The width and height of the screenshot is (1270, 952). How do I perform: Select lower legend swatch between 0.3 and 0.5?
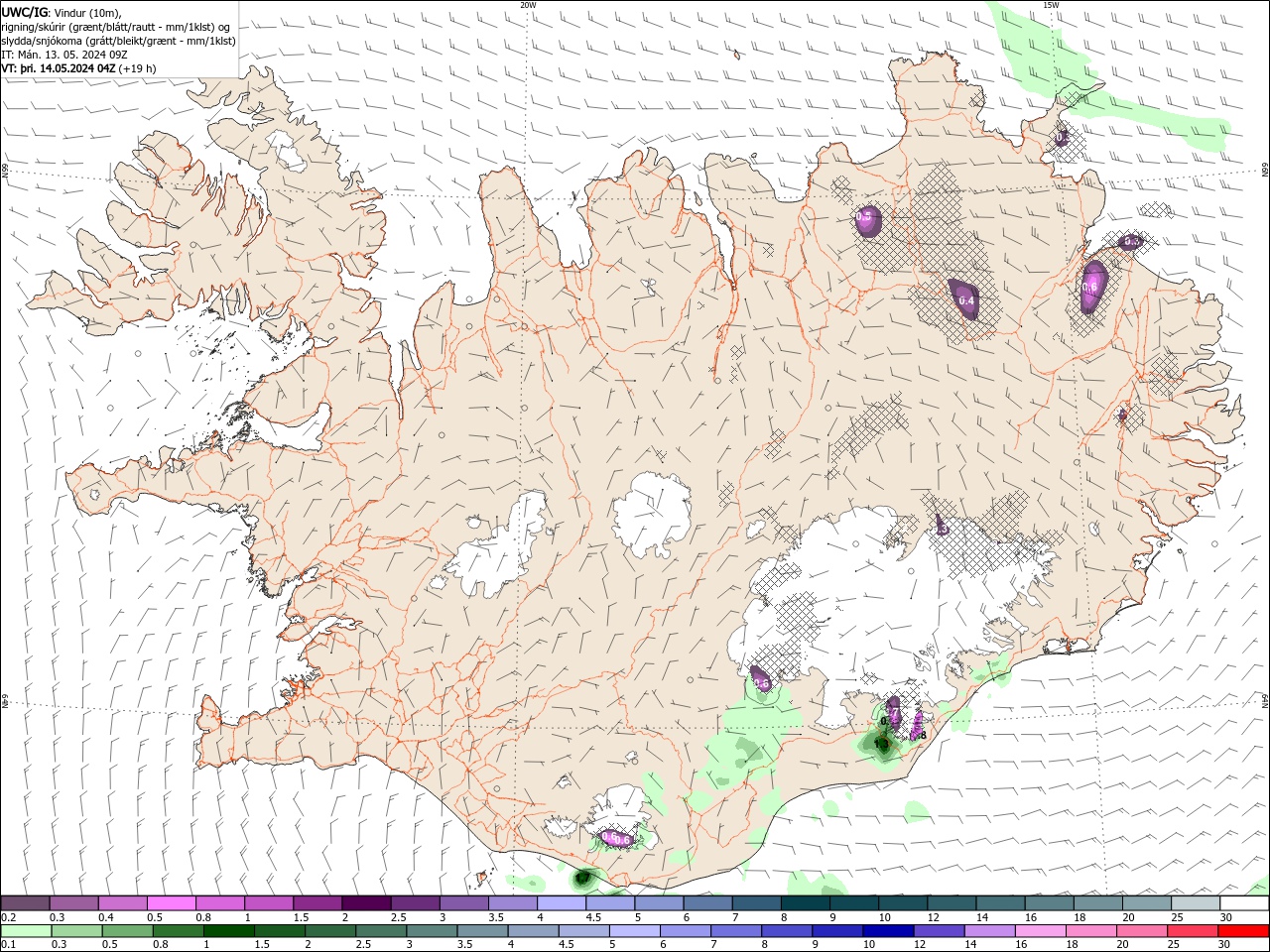coord(78,931)
